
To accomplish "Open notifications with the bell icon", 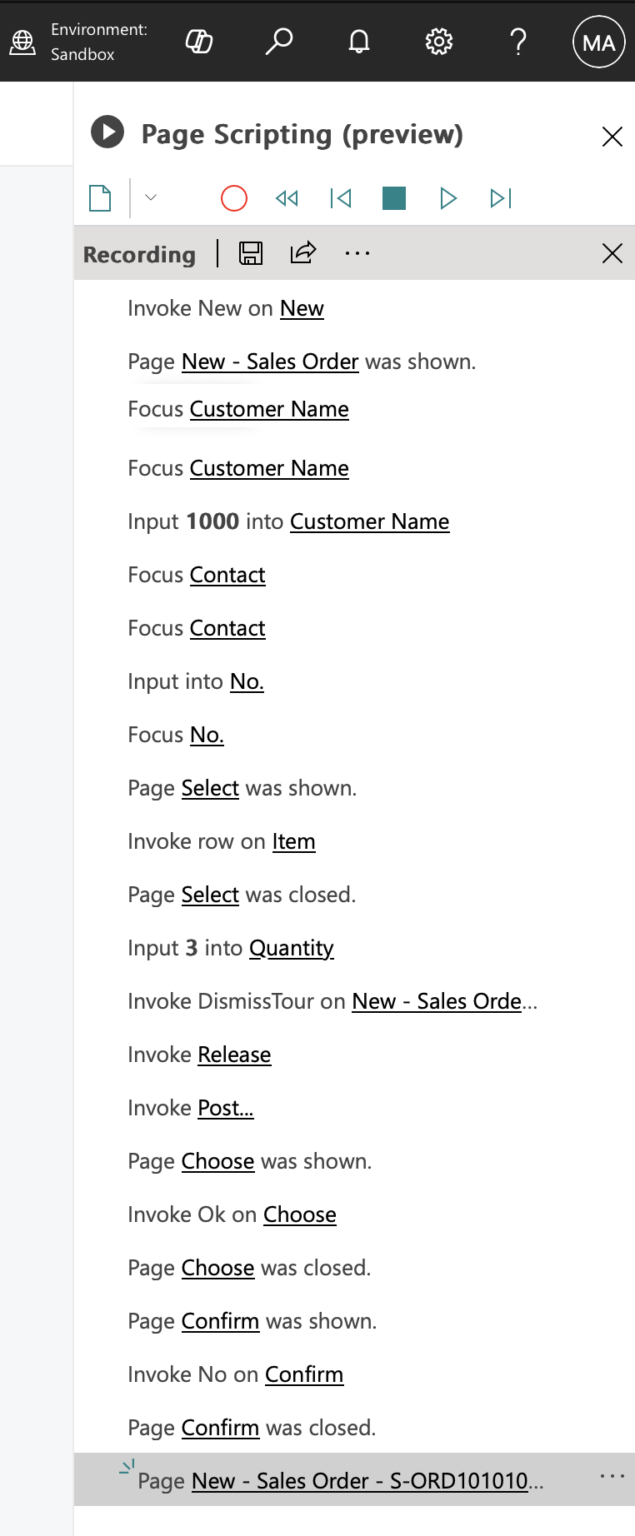I will [x=359, y=41].
